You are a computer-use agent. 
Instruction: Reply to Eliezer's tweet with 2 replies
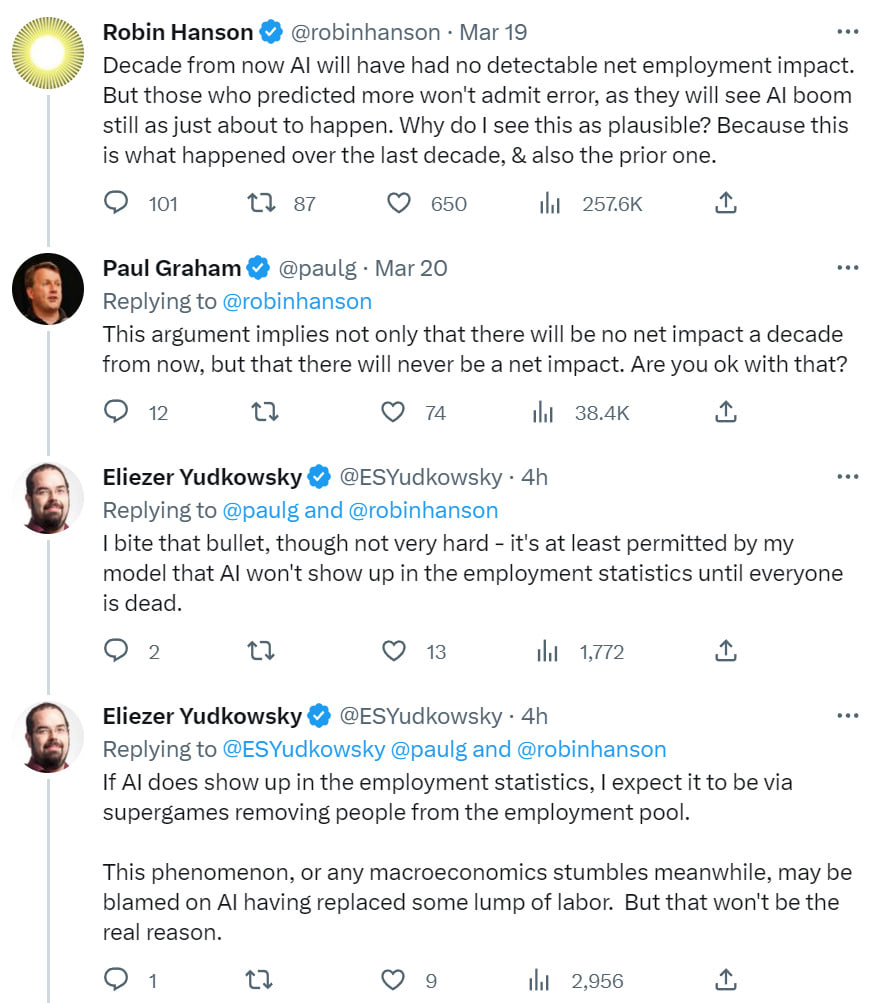pos(116,651)
